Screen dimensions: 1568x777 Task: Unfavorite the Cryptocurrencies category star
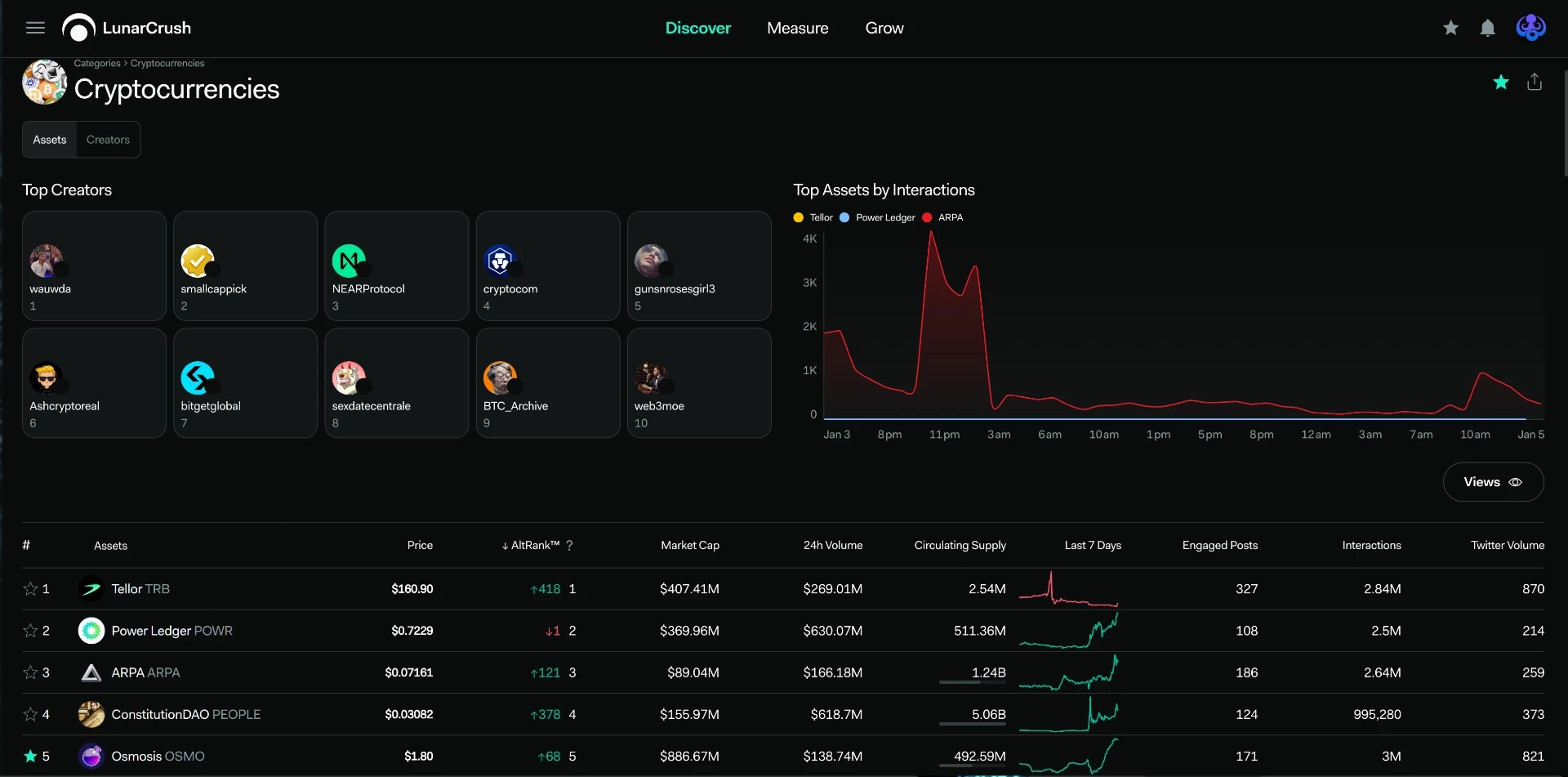coord(1501,82)
